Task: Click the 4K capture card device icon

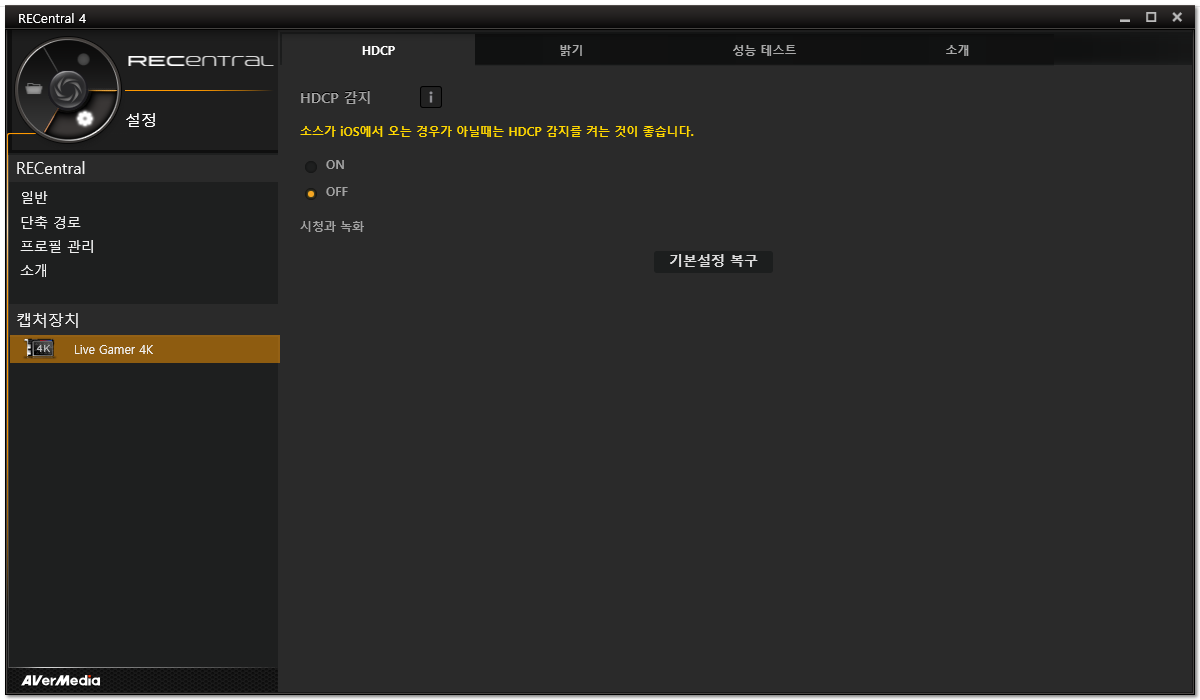Action: click(x=40, y=349)
